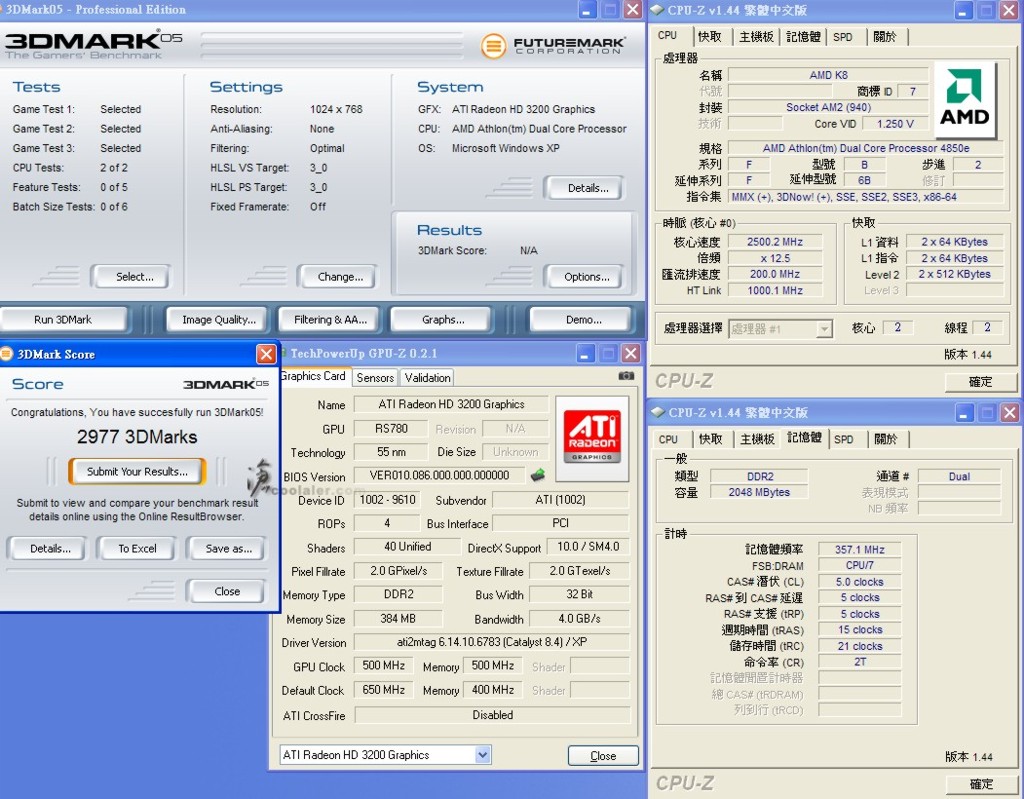
Task: Click the GPU Name field in GPU-Z
Action: click(x=451, y=404)
